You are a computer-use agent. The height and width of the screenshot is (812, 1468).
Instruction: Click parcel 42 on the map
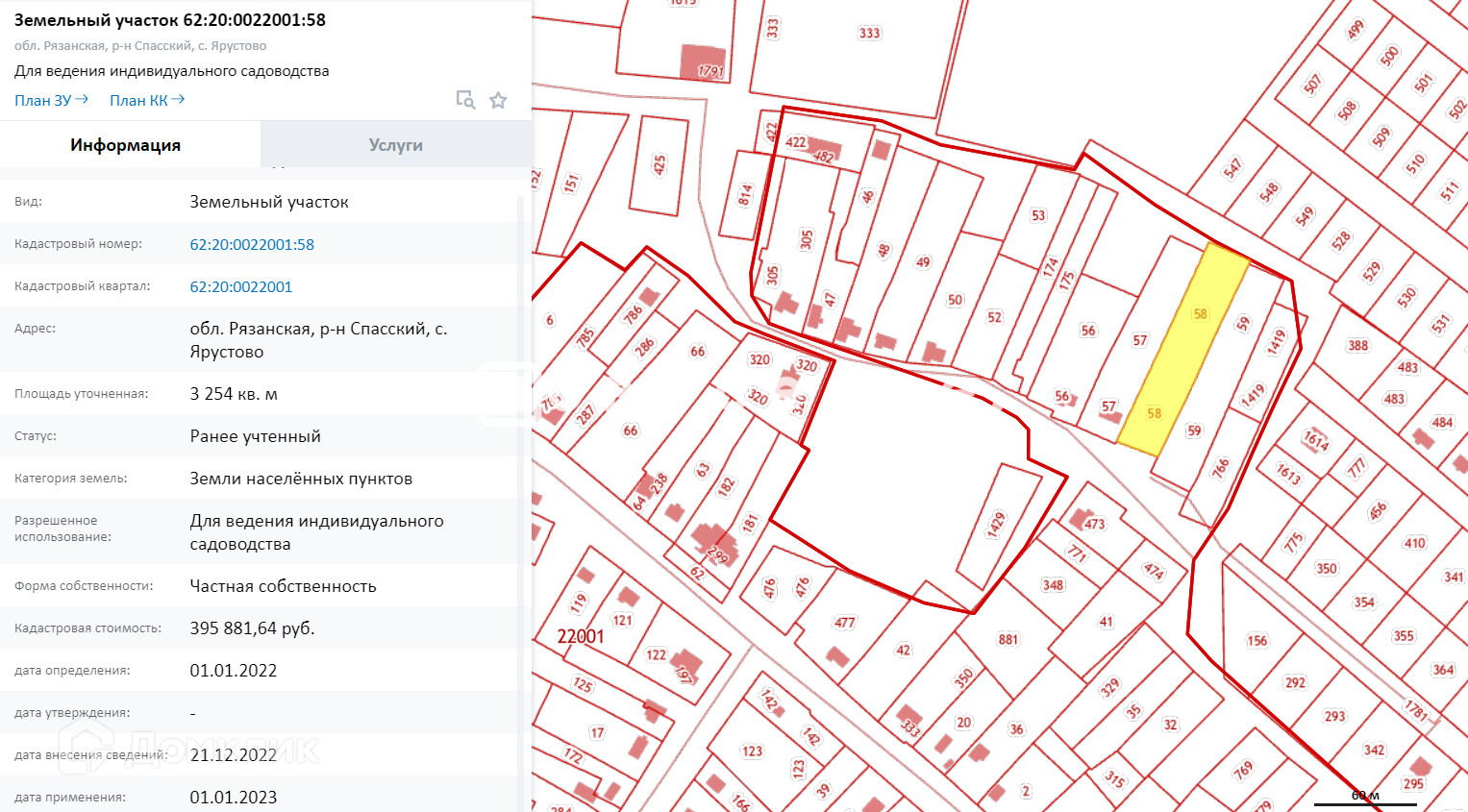[x=903, y=651]
